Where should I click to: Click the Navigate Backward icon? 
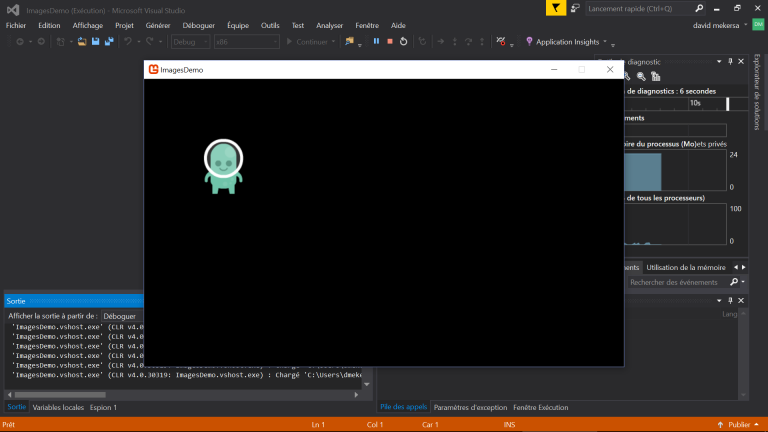20,42
